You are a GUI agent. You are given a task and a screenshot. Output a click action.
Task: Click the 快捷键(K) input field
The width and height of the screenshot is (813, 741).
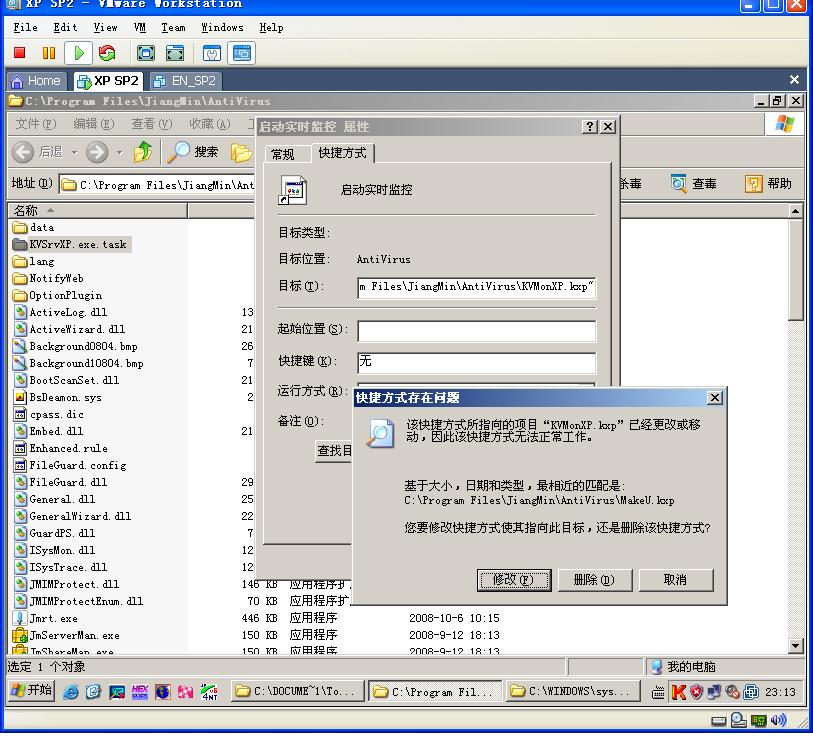coord(476,362)
